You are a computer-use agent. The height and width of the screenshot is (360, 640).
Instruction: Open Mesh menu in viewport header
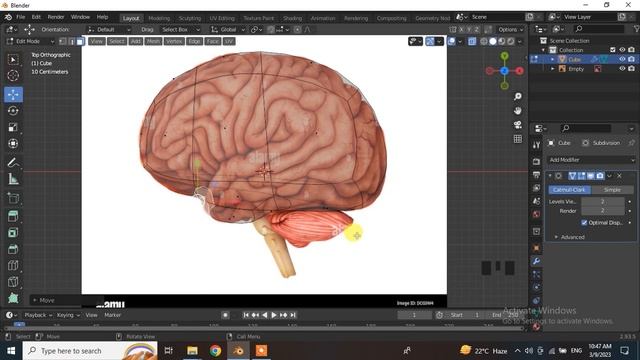[153, 41]
